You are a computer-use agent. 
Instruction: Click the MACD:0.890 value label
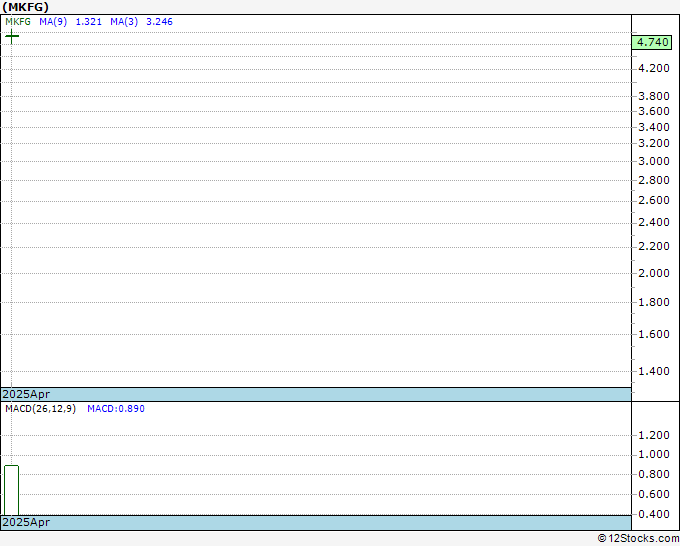[x=116, y=409]
